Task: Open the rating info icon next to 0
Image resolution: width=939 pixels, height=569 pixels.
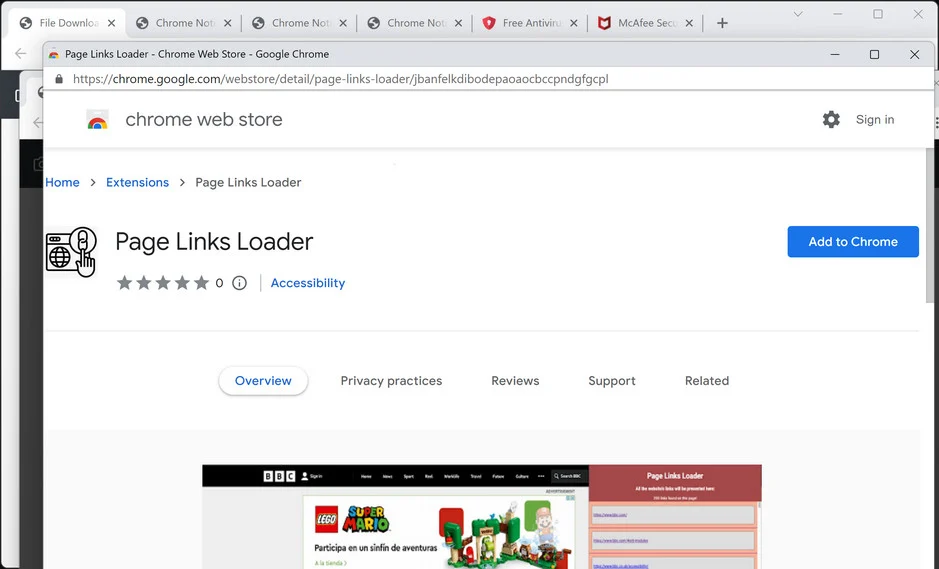Action: coord(239,283)
